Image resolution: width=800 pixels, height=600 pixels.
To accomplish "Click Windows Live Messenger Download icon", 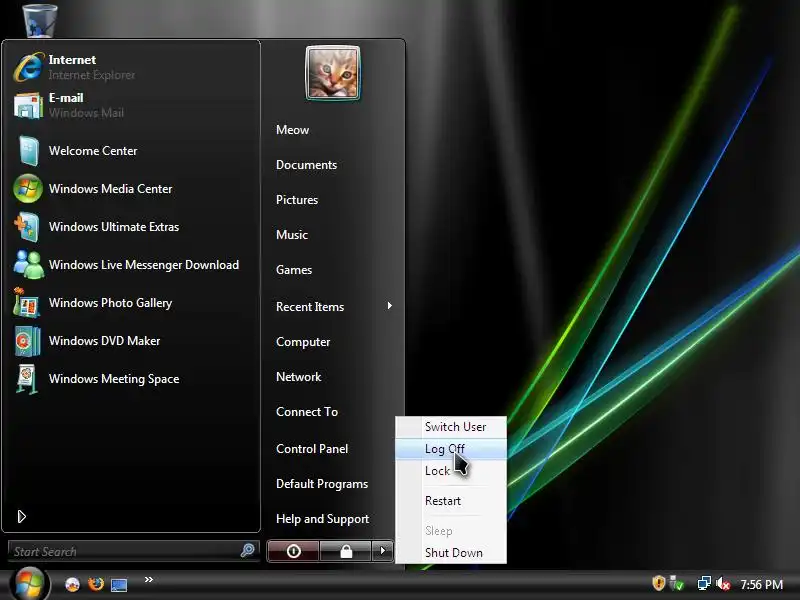I will coord(29,265).
